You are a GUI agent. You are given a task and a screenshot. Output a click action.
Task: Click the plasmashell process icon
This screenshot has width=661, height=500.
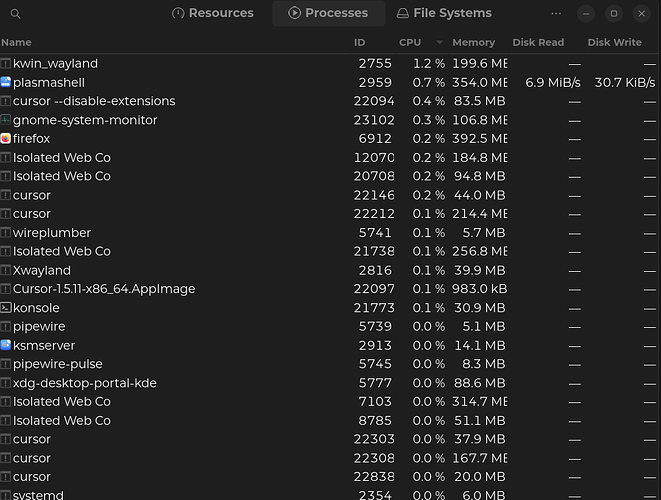click(x=5, y=82)
